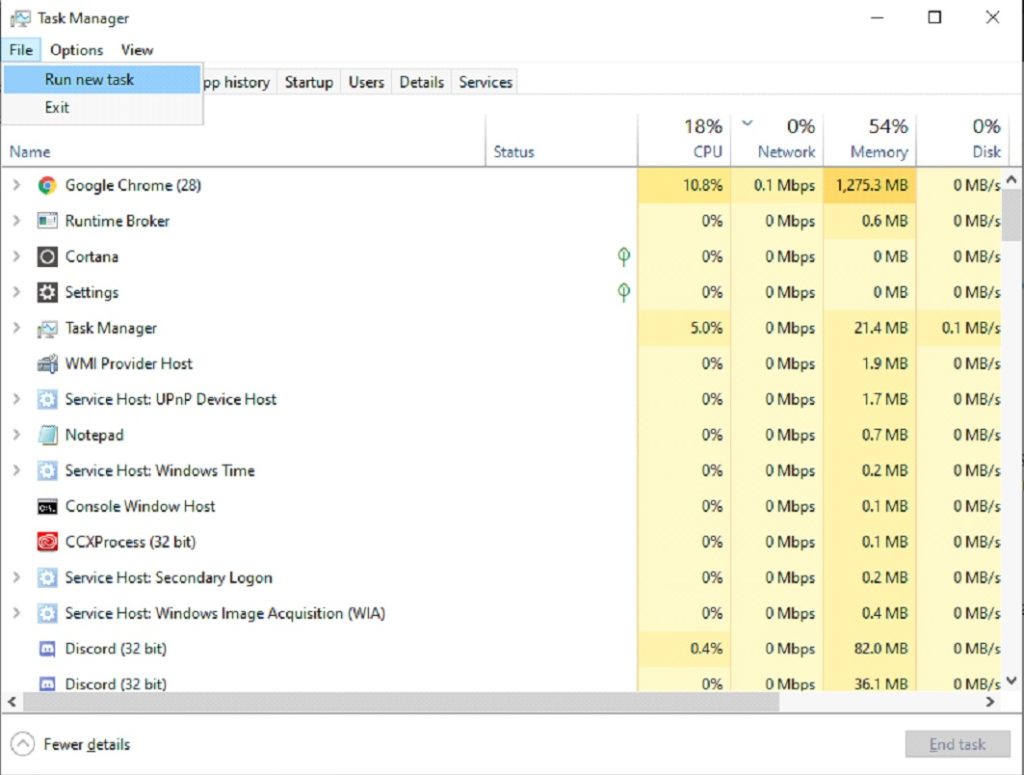
Task: Switch to the Startup tab
Action: tap(308, 82)
